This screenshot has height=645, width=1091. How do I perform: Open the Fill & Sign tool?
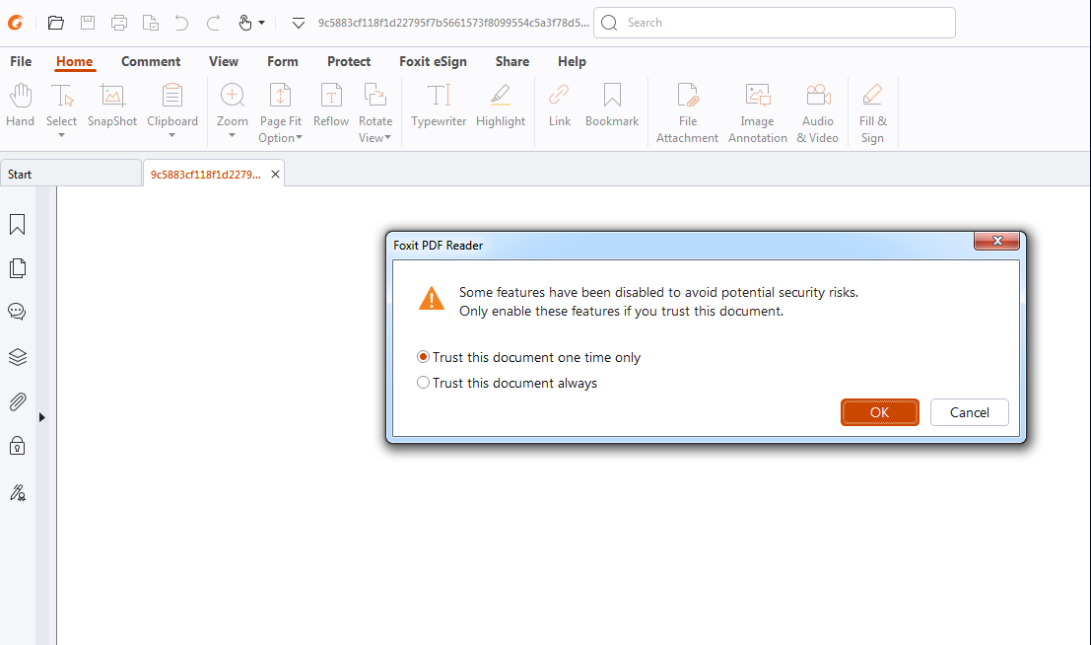(x=873, y=113)
